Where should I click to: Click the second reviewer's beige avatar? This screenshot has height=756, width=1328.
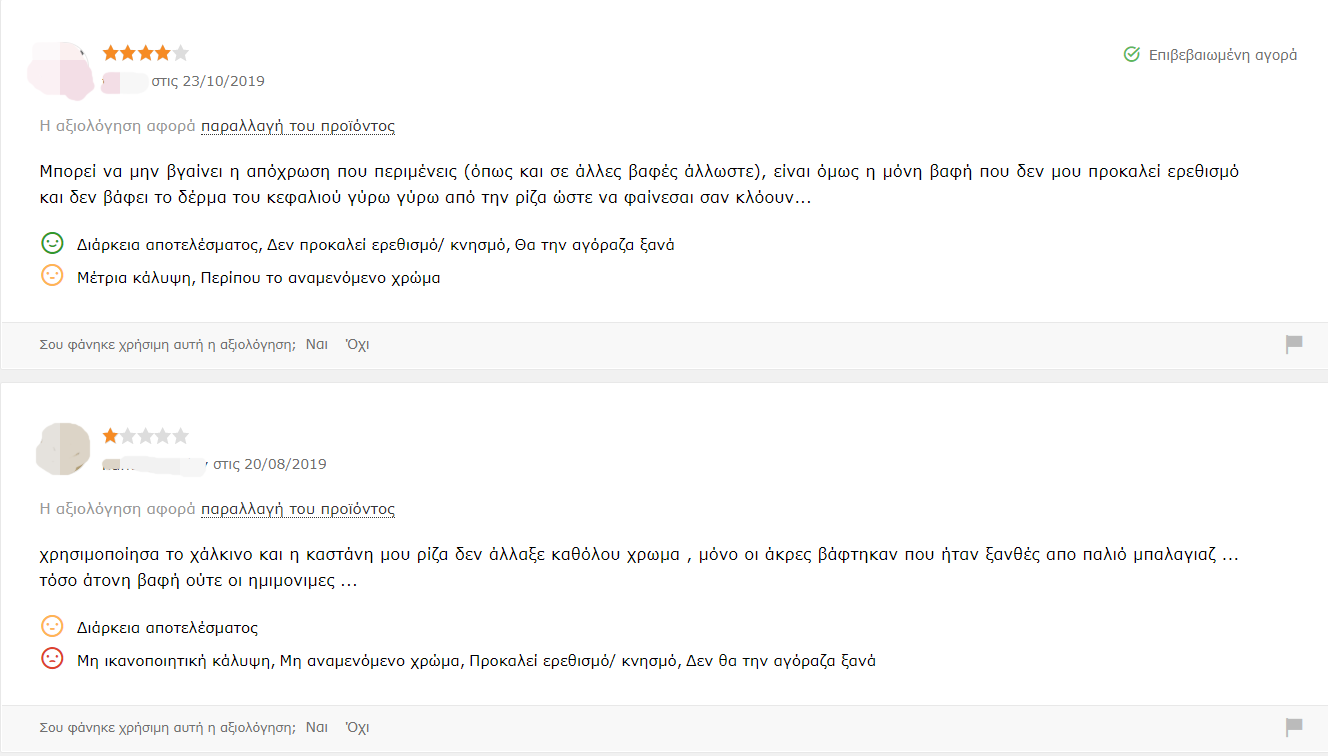tap(63, 449)
